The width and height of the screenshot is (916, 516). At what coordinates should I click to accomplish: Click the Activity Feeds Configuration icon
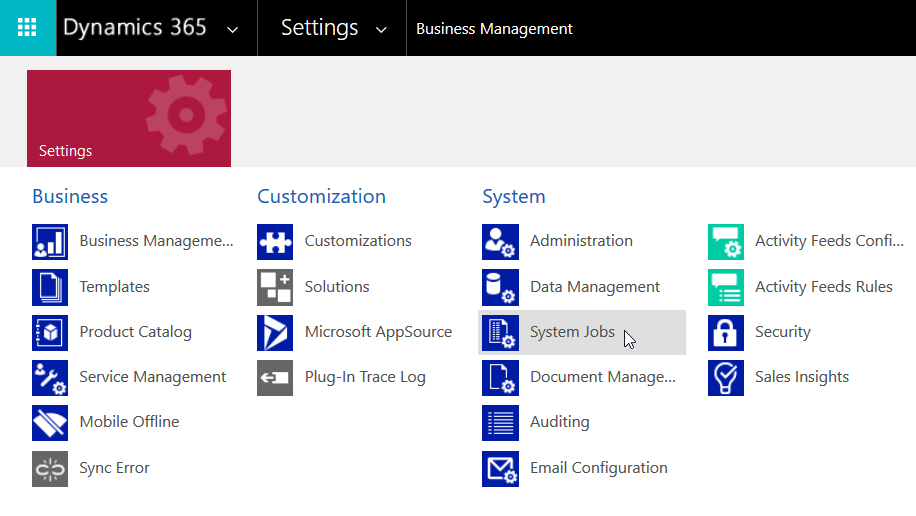click(x=726, y=242)
